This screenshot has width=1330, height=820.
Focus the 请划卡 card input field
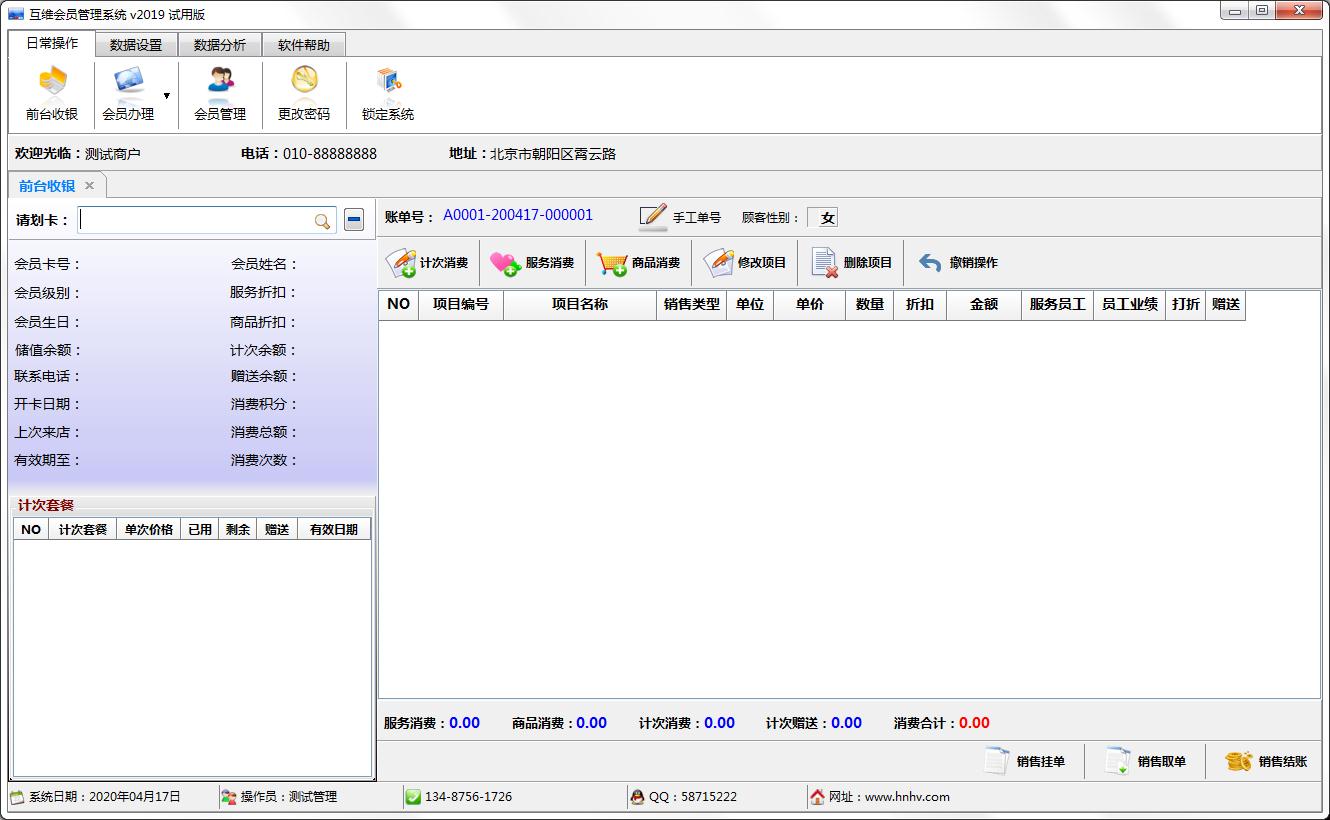[196, 221]
